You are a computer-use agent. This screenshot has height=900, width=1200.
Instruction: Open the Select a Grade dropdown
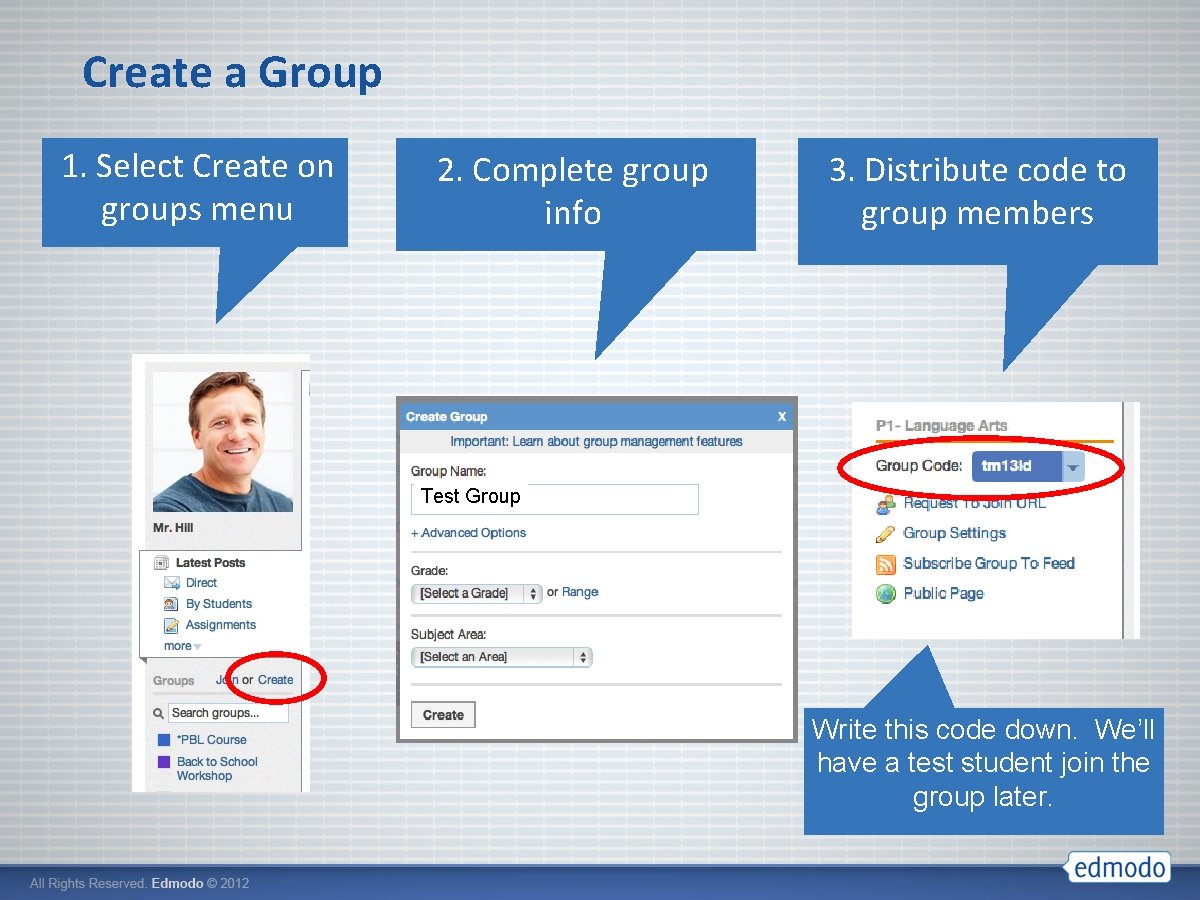[476, 592]
